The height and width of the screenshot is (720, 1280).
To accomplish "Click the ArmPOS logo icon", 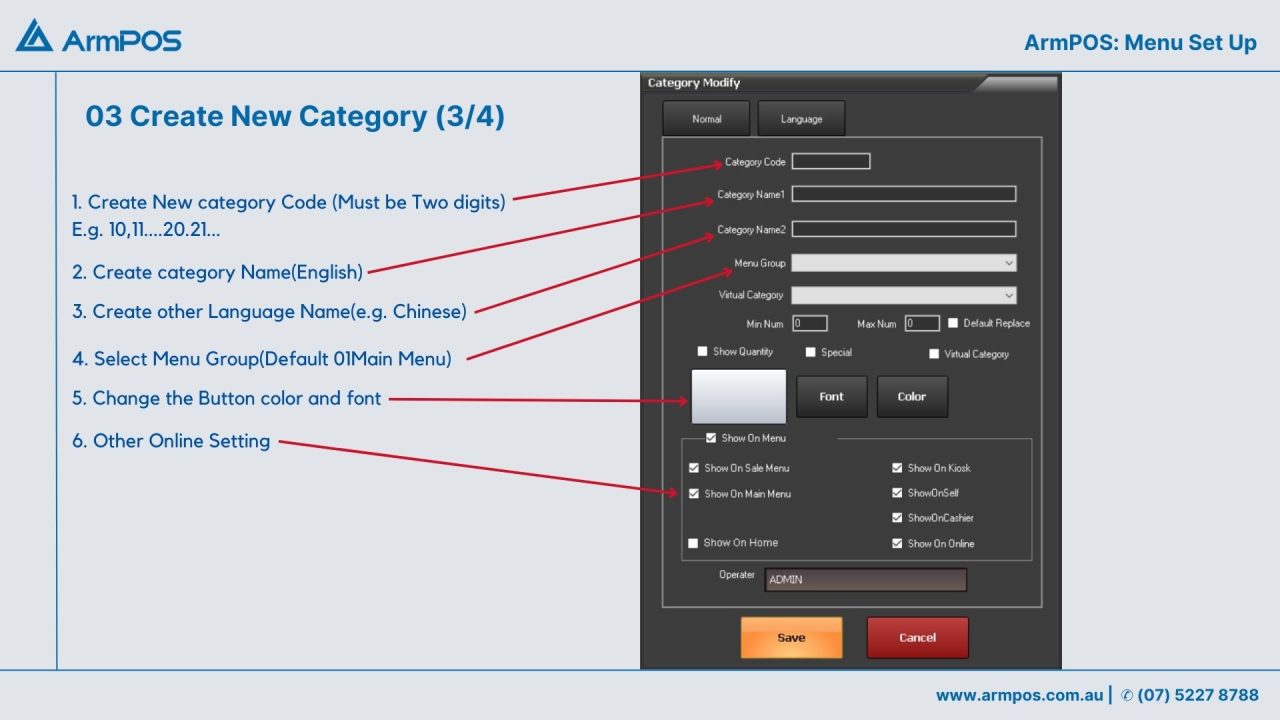I will pos(35,37).
